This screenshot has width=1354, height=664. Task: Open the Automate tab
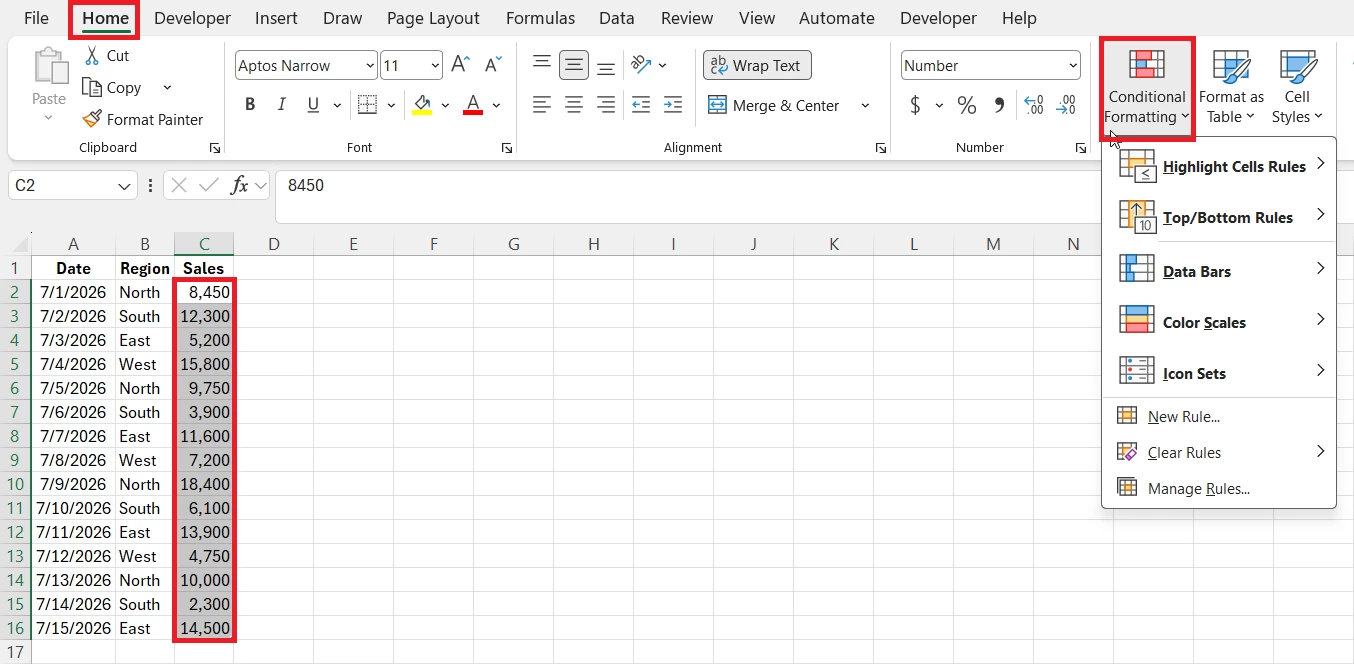click(837, 18)
